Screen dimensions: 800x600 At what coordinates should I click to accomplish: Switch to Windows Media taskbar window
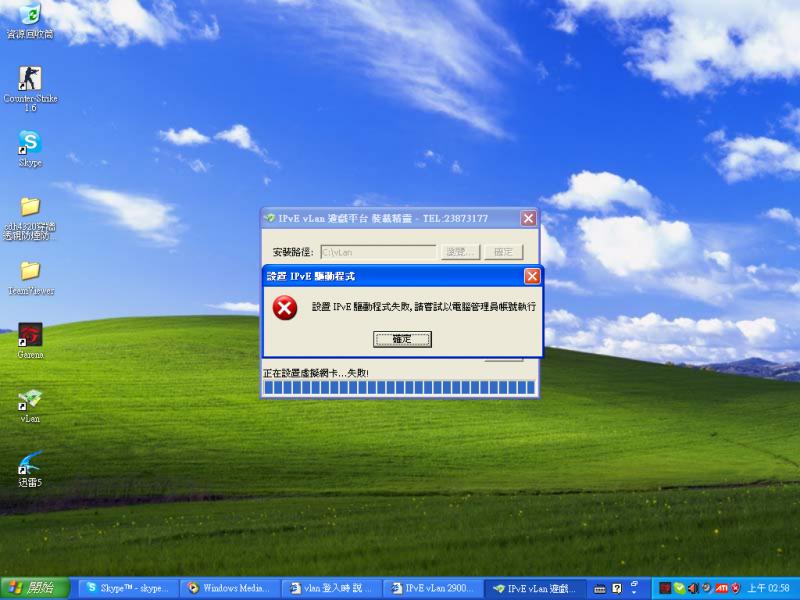tap(231, 588)
